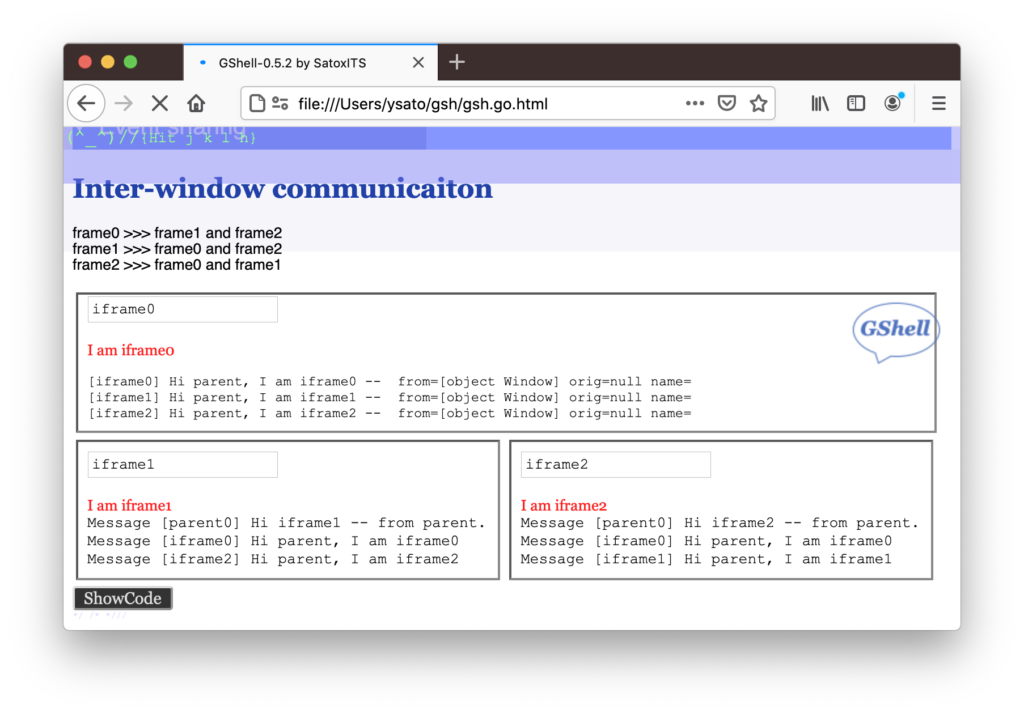The image size is (1024, 714).
Task: Click the GShell speech bubble logo
Action: tap(895, 330)
